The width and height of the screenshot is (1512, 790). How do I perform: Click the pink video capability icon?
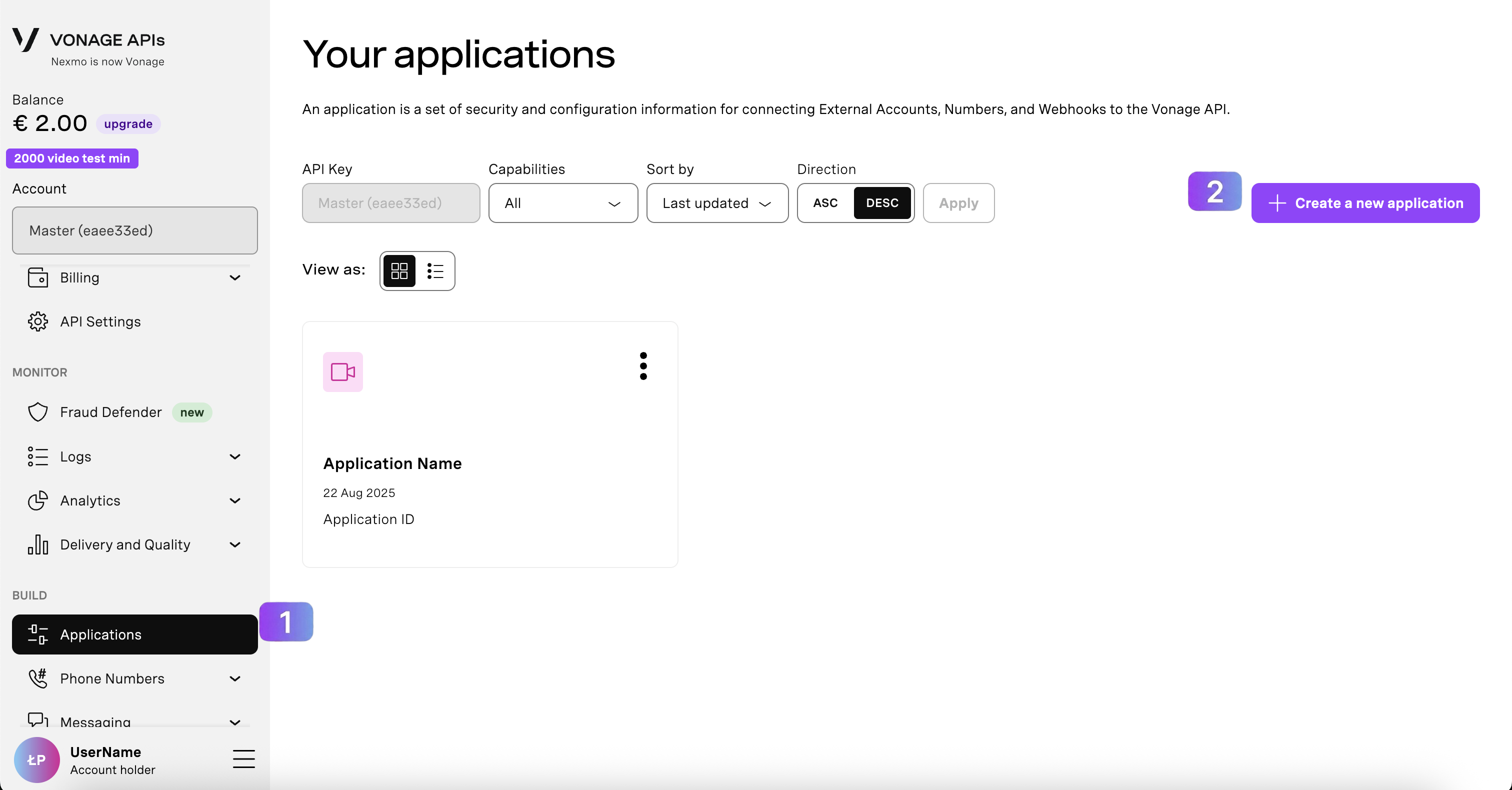point(343,372)
